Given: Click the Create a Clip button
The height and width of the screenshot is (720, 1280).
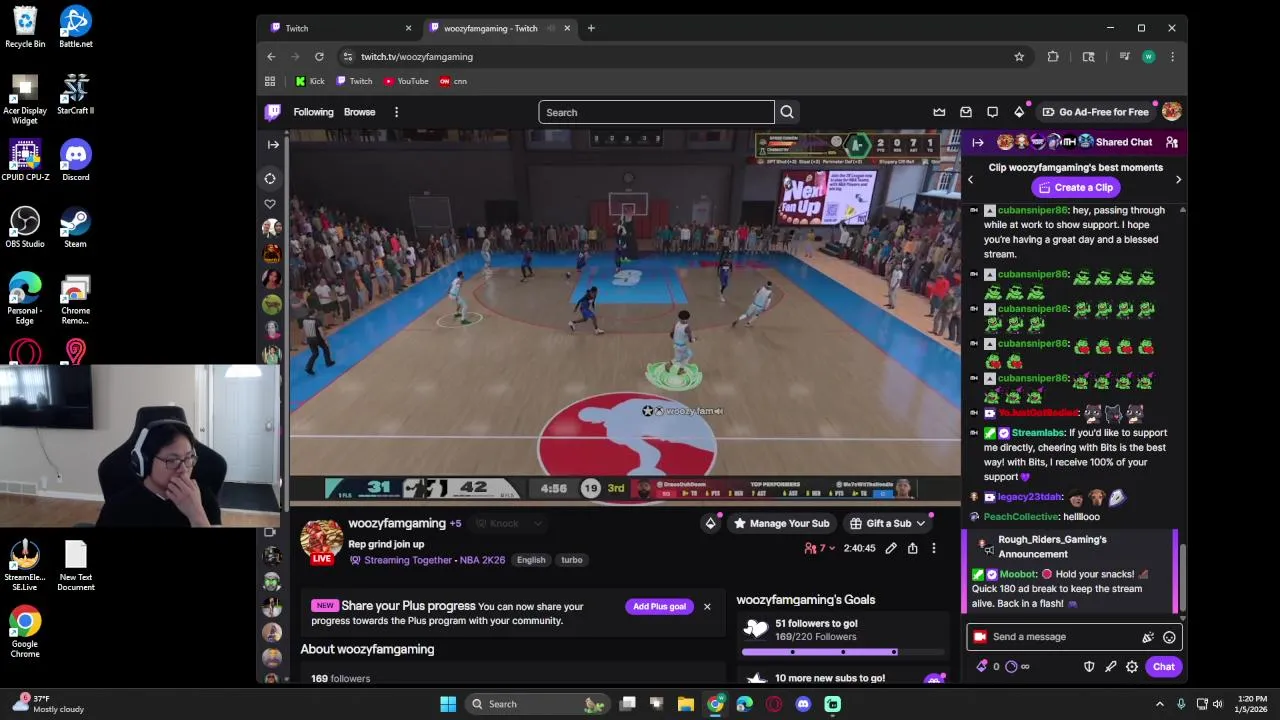Looking at the screenshot, I should (1075, 187).
